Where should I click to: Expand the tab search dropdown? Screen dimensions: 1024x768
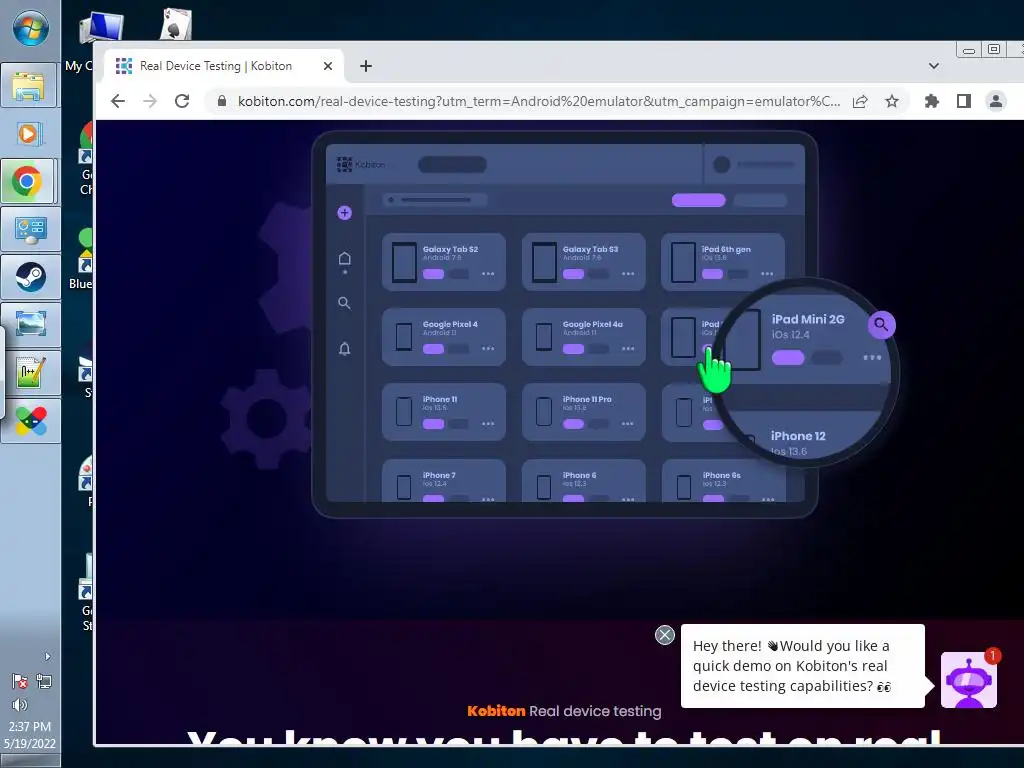pyautogui.click(x=934, y=66)
